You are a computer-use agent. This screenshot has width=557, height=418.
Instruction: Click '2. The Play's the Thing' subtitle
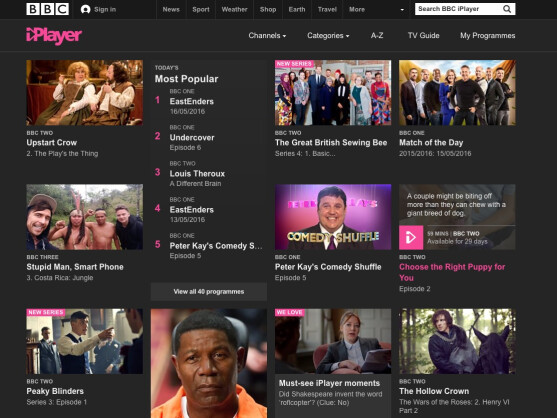[62, 154]
